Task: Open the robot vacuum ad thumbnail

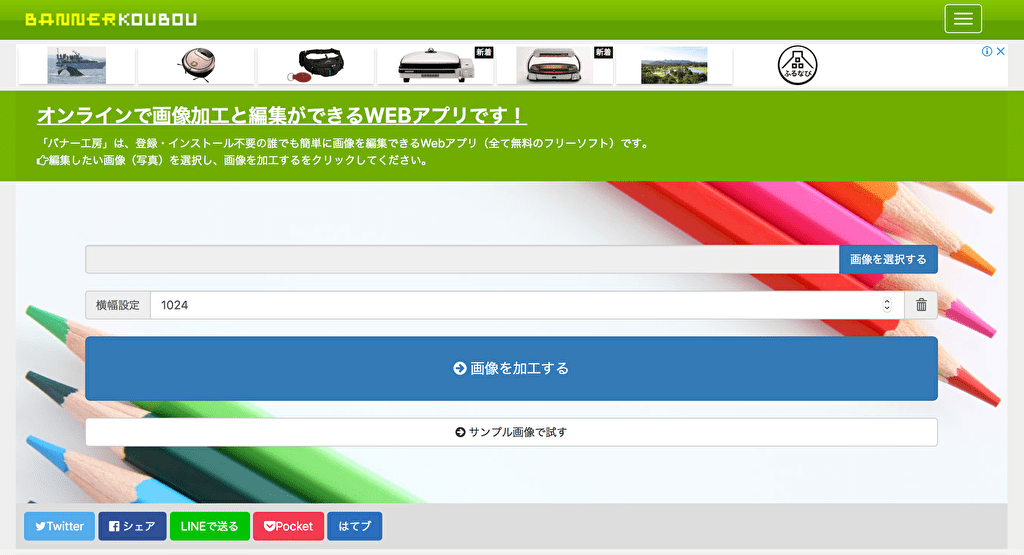Action: point(196,65)
